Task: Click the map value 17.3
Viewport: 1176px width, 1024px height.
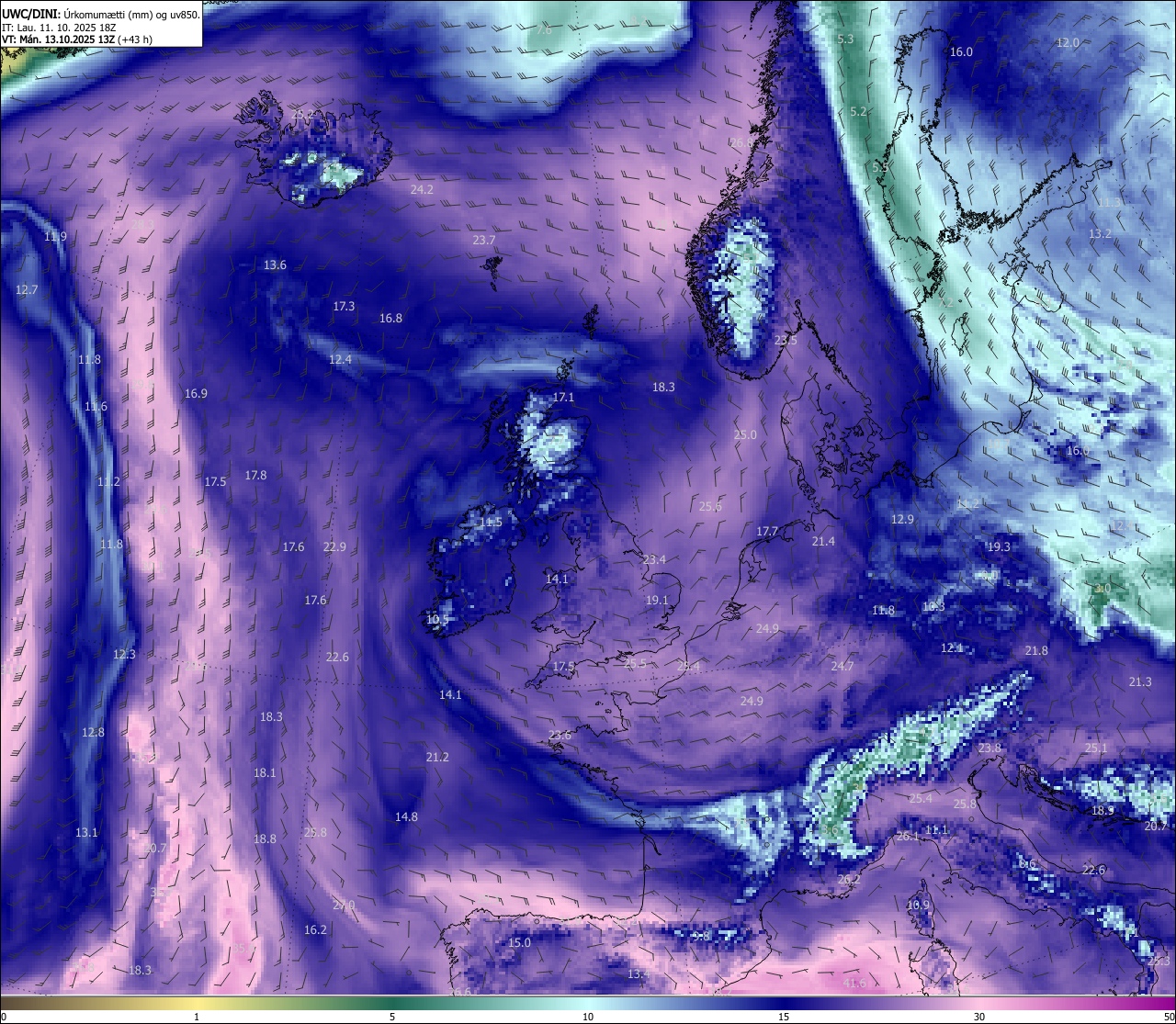Action: click(x=344, y=306)
